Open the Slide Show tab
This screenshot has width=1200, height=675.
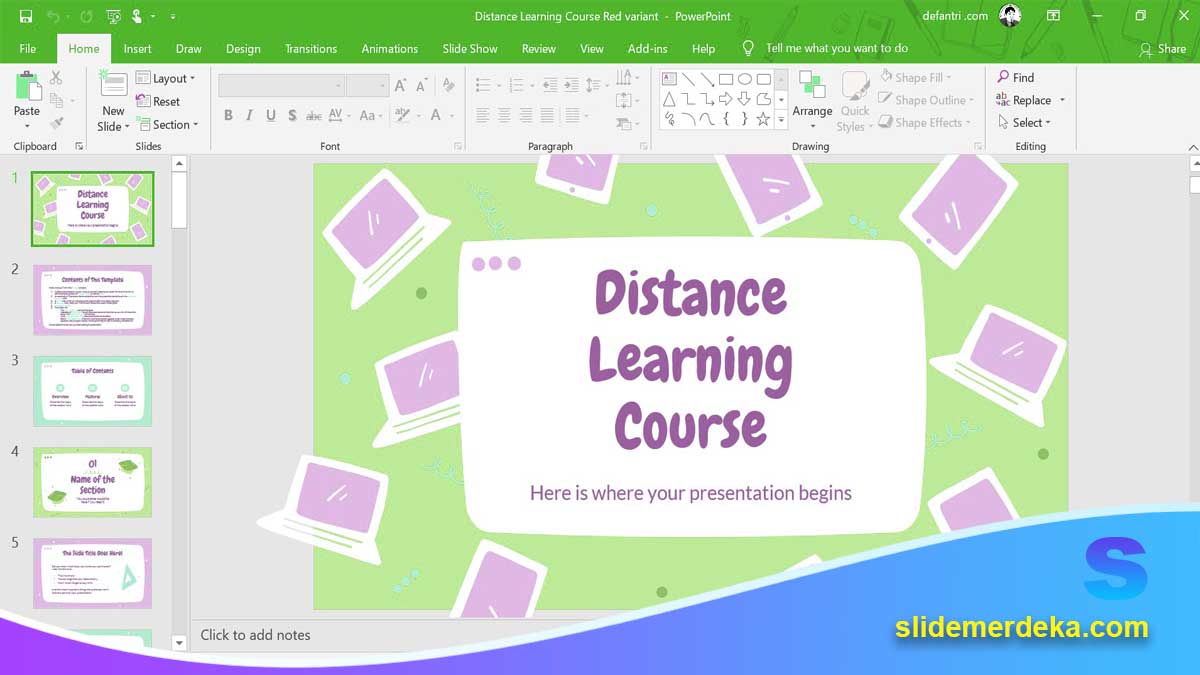(x=470, y=48)
